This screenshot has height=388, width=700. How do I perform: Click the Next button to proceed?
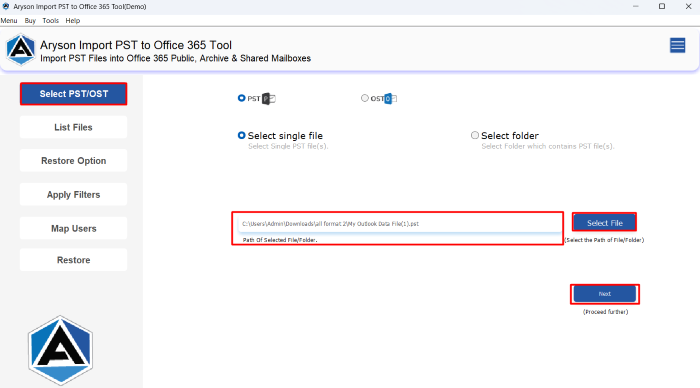tap(604, 294)
